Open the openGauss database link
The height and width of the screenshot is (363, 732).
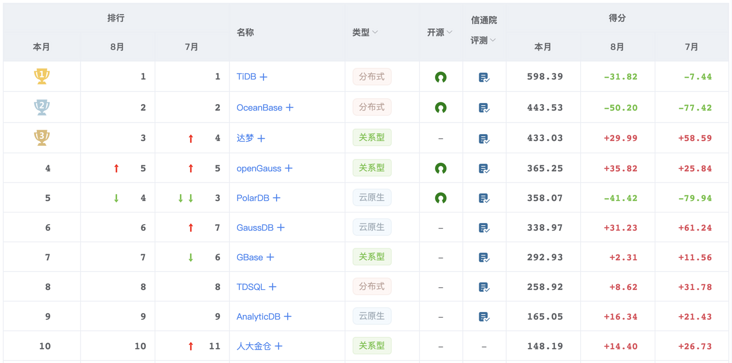[x=259, y=168]
